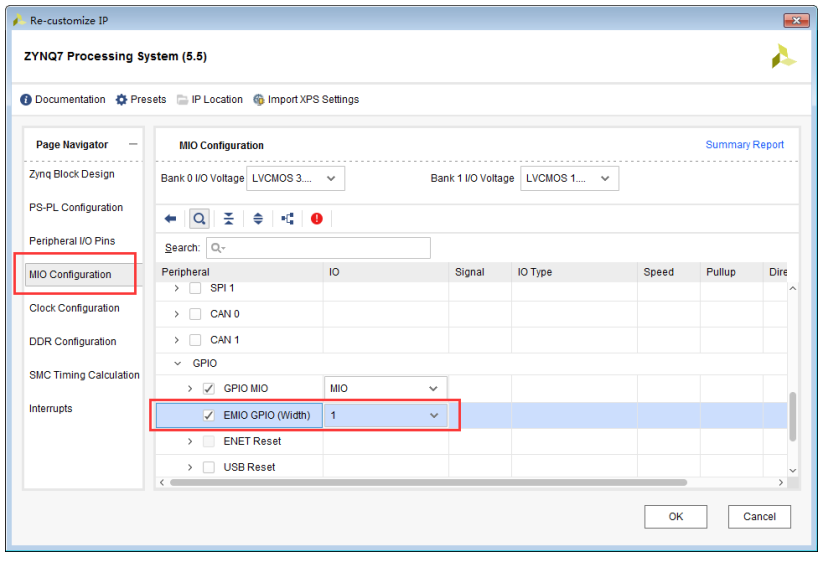Click the scroll up arrow
828x562 pixels.
tap(793, 288)
